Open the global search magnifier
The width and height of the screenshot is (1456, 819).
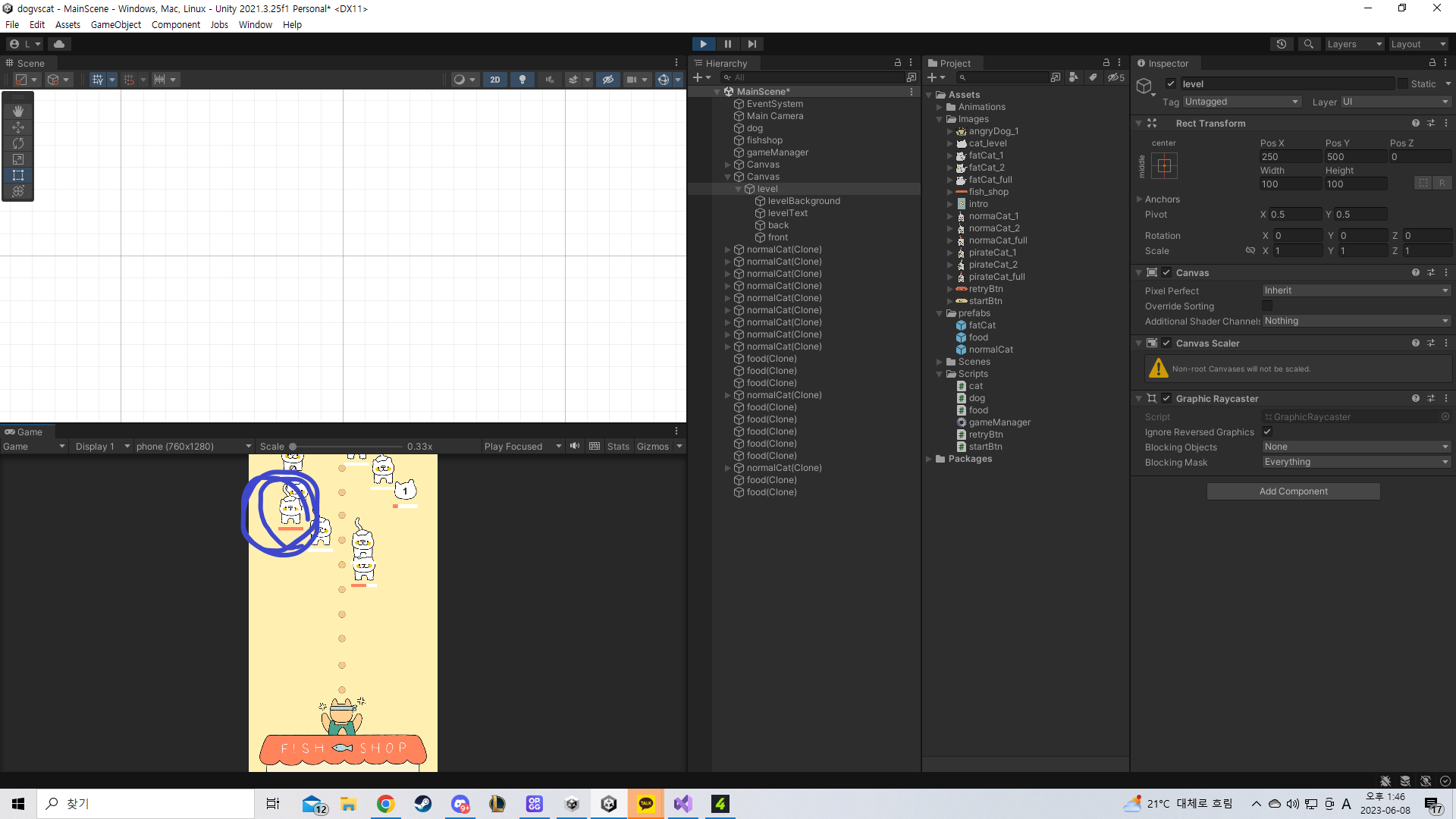[x=1308, y=44]
